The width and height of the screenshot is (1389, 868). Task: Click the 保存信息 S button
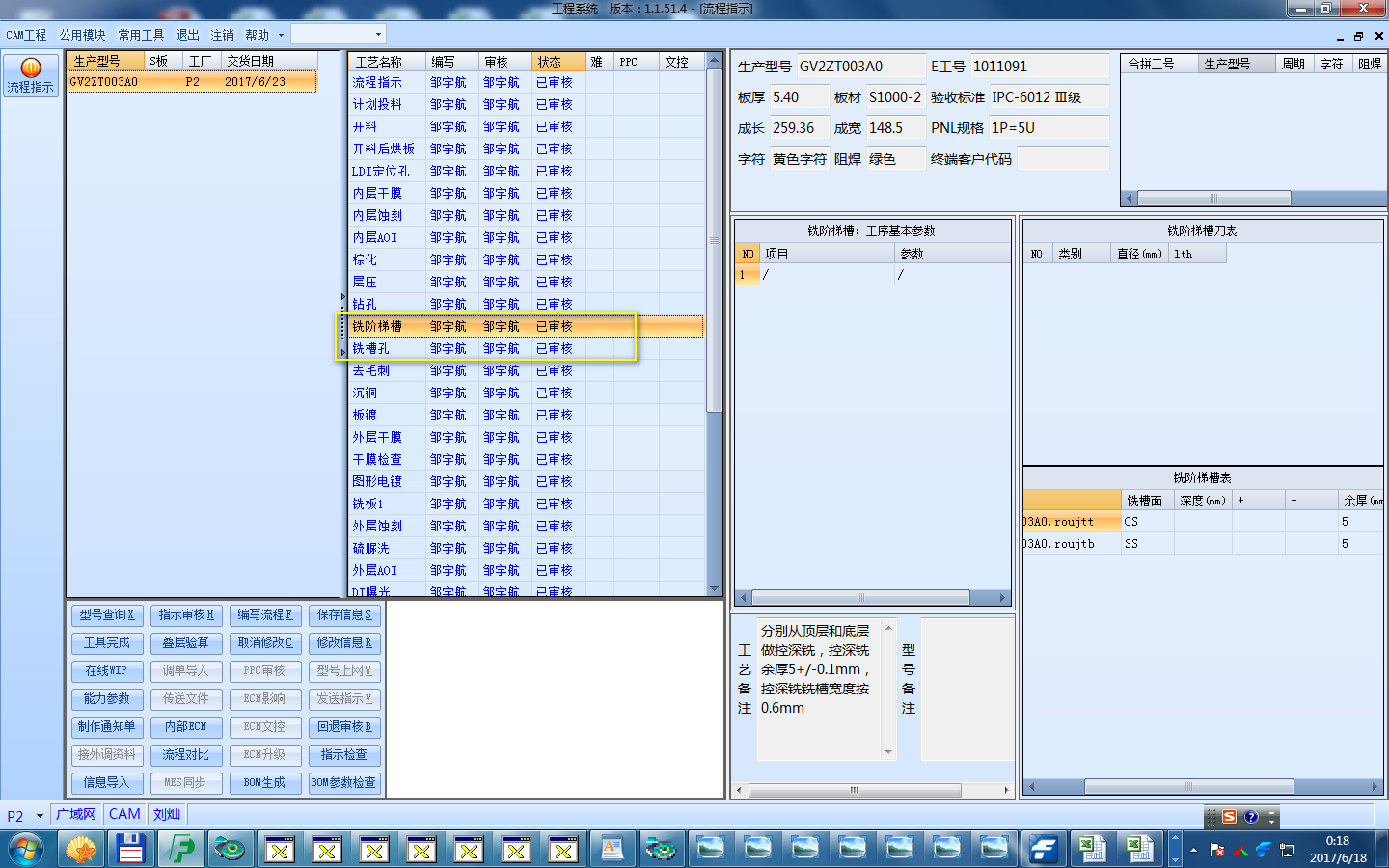coord(344,615)
